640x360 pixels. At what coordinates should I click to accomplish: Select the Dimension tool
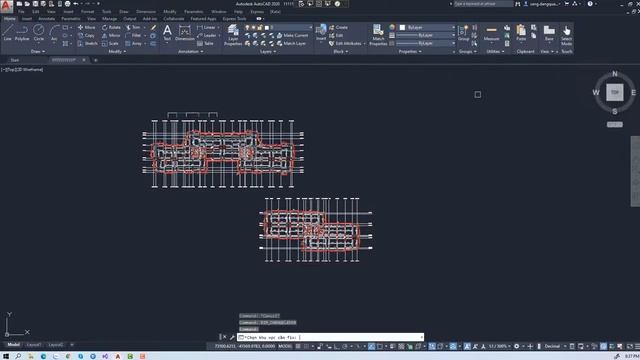pyautogui.click(x=184, y=33)
